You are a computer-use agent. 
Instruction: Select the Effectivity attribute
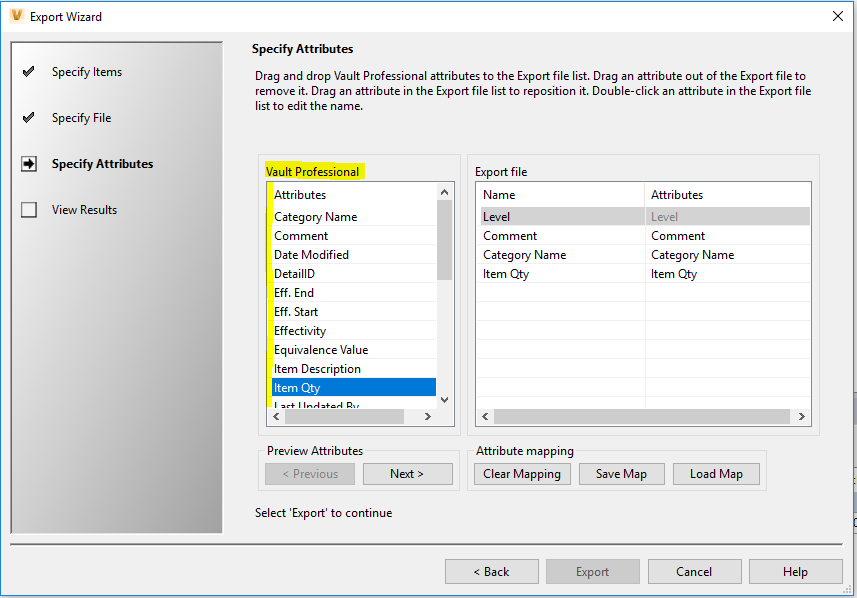pos(301,330)
